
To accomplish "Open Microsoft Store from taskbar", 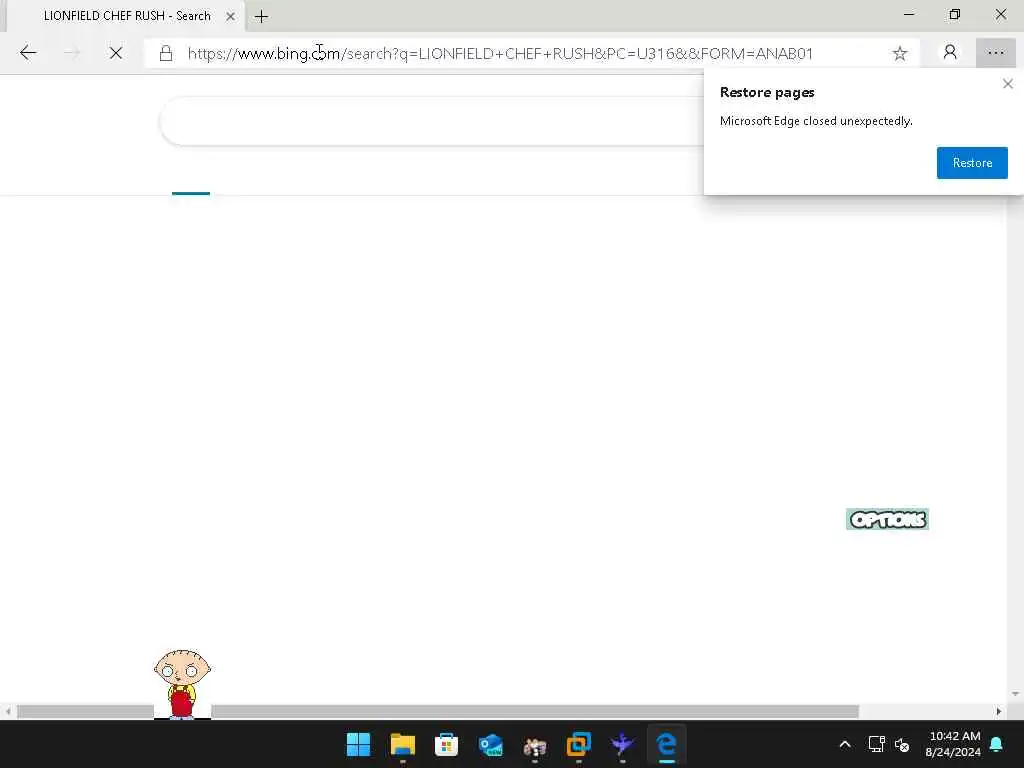I will (x=446, y=744).
